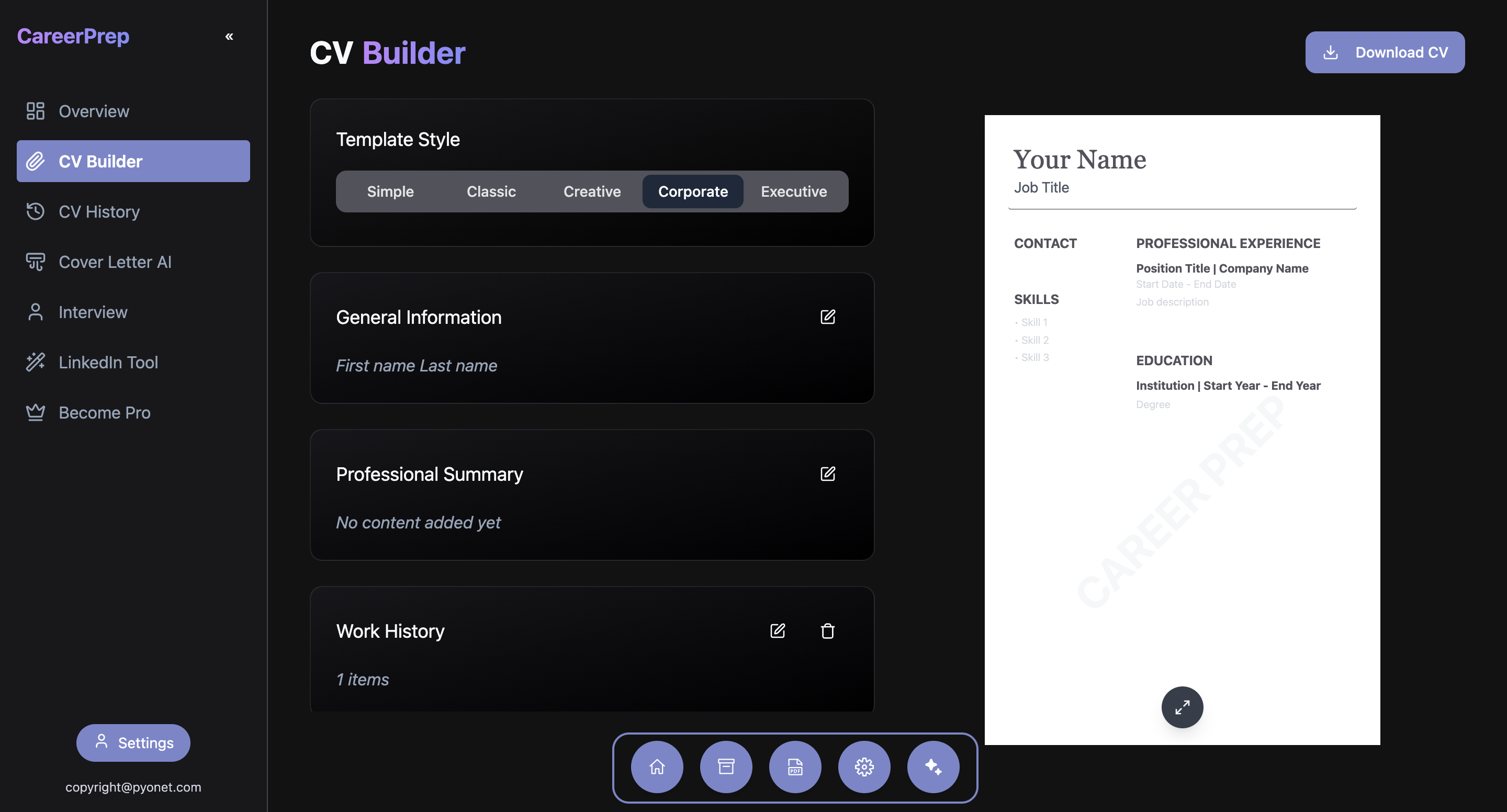Image resolution: width=1507 pixels, height=812 pixels.
Task: Edit General Information using its pencil icon
Action: [828, 317]
